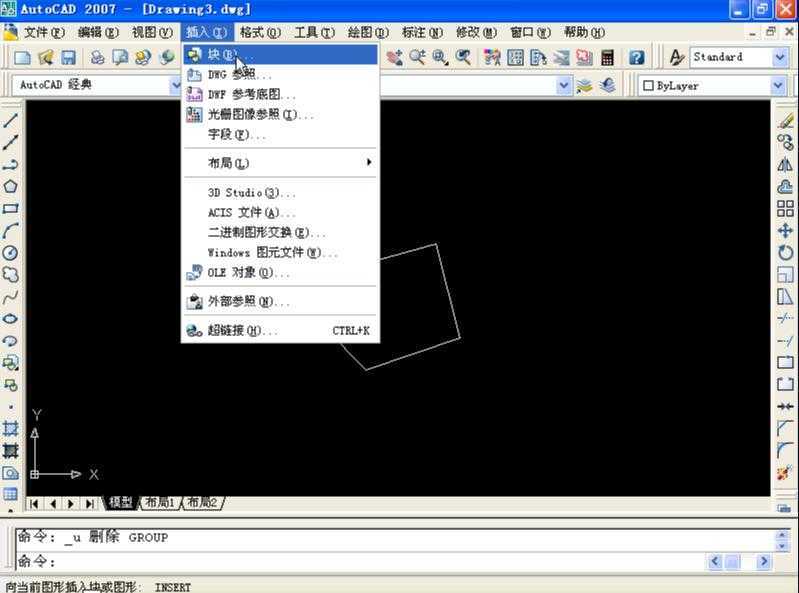The height and width of the screenshot is (593, 799).
Task: Click the first-tab navigation arrow button
Action: coord(34,504)
